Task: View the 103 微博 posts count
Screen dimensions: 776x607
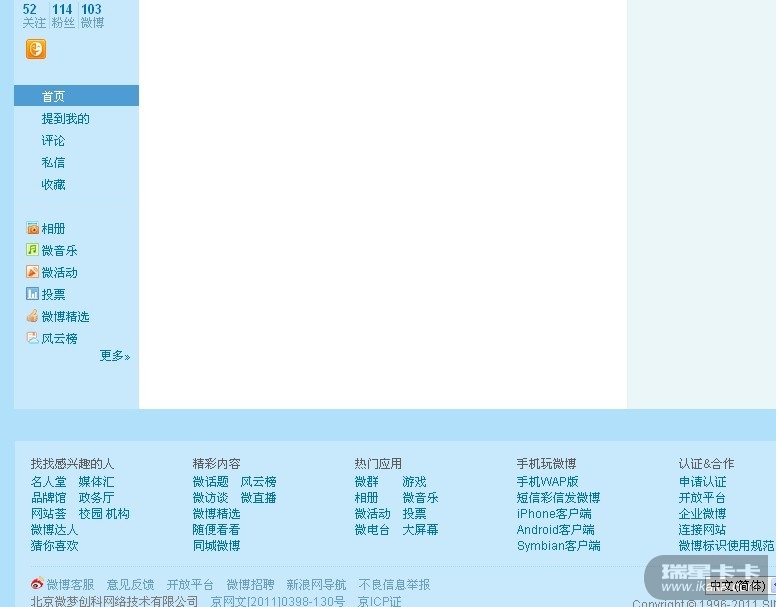Action: tap(92, 15)
